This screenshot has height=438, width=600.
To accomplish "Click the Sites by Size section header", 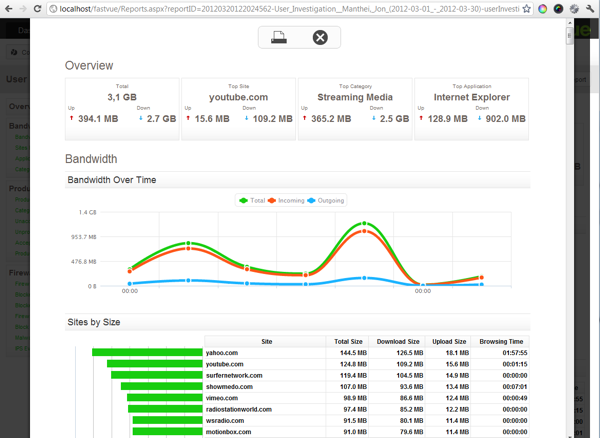I will click(x=298, y=322).
